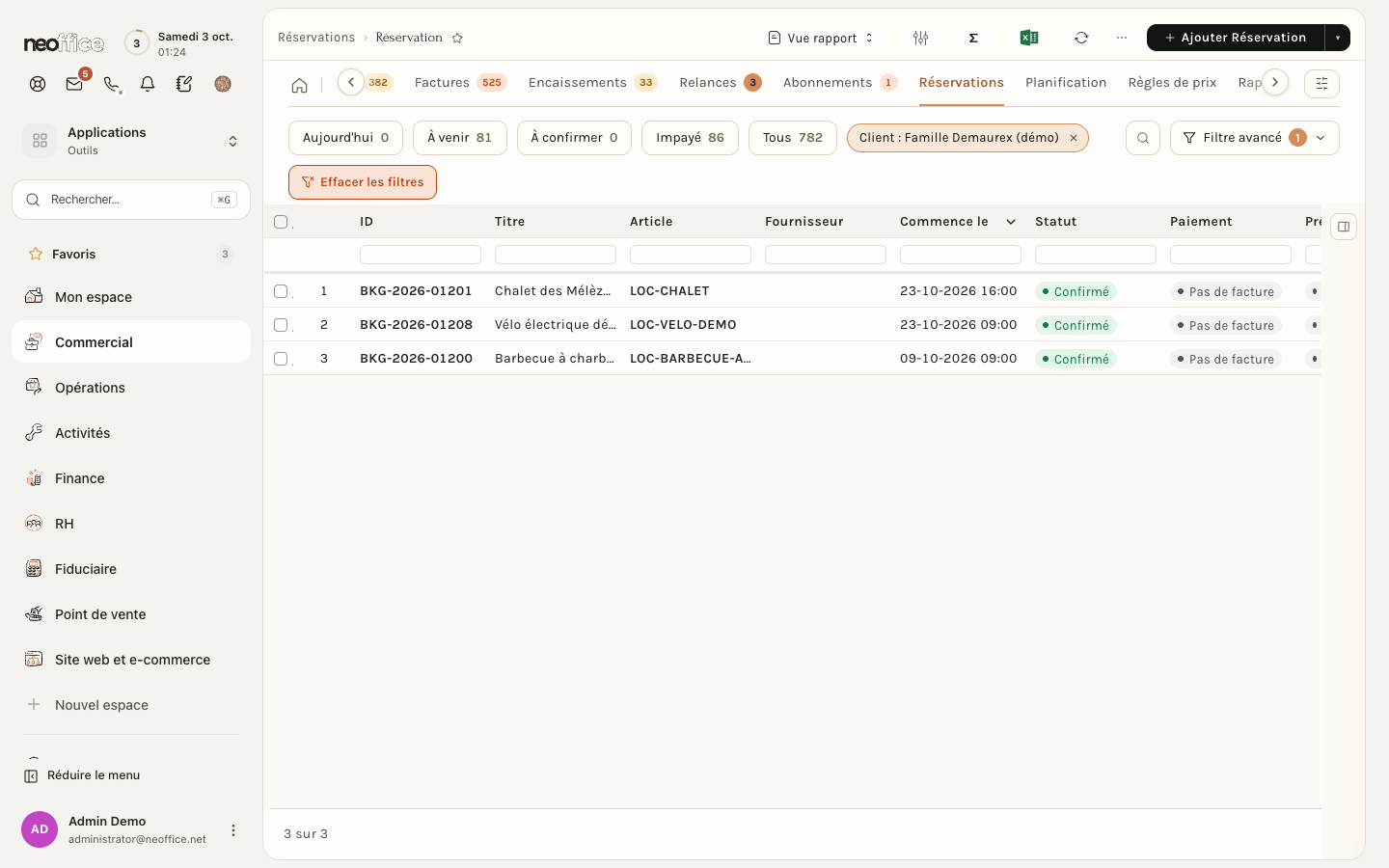This screenshot has width=1389, height=868.
Task: Filter by Impayé reservations
Action: 690,138
